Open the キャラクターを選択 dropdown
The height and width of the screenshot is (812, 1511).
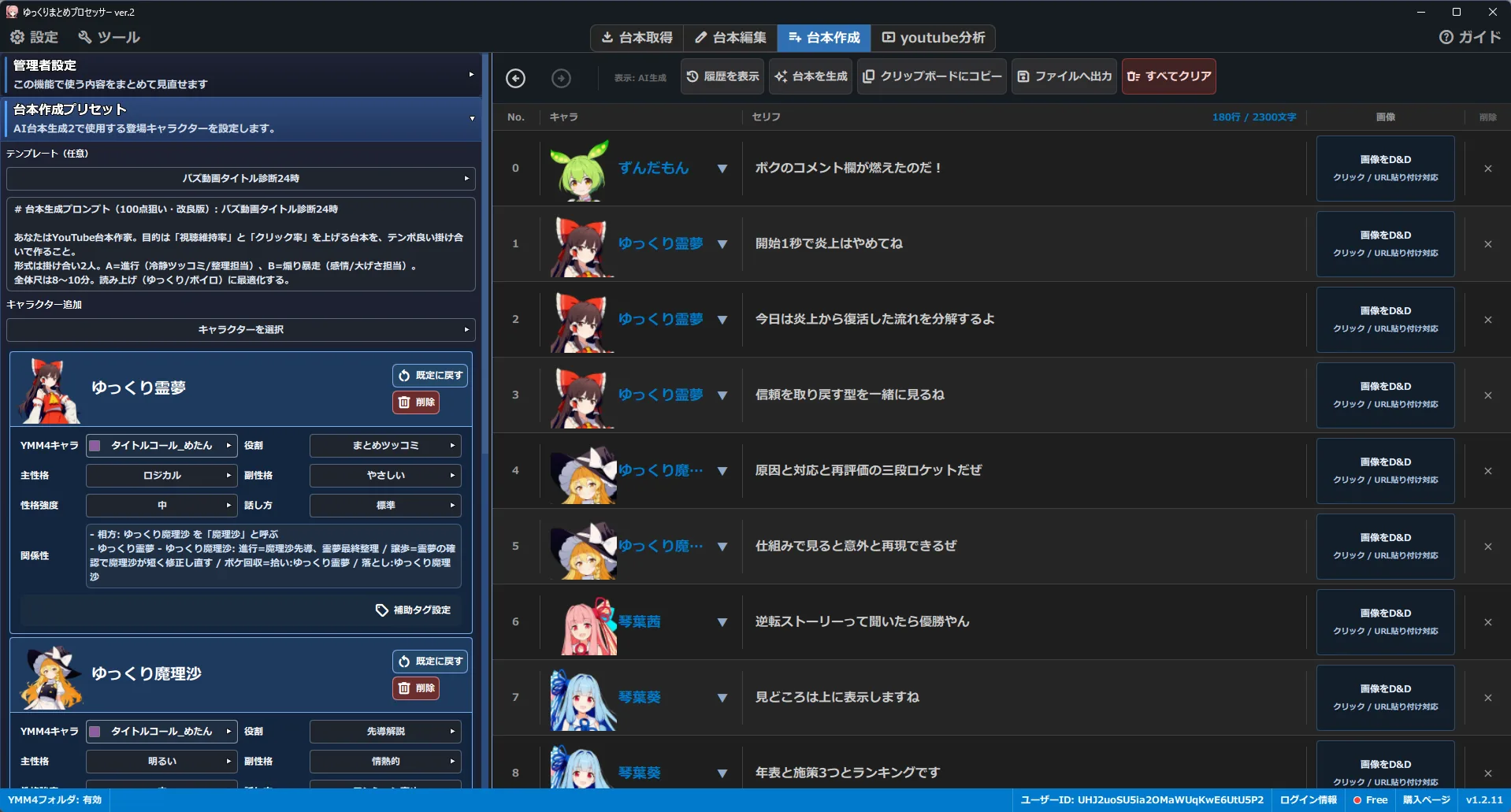click(x=241, y=330)
